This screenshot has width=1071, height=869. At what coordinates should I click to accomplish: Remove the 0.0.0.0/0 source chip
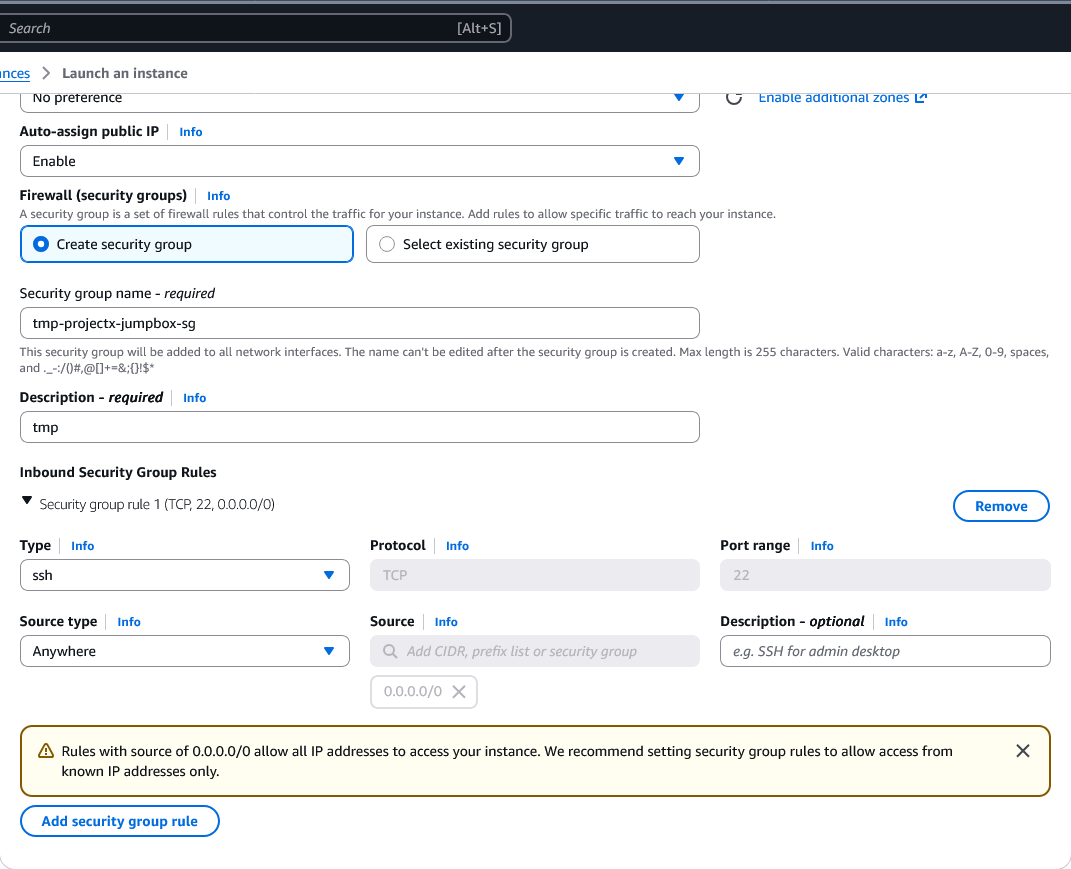459,692
